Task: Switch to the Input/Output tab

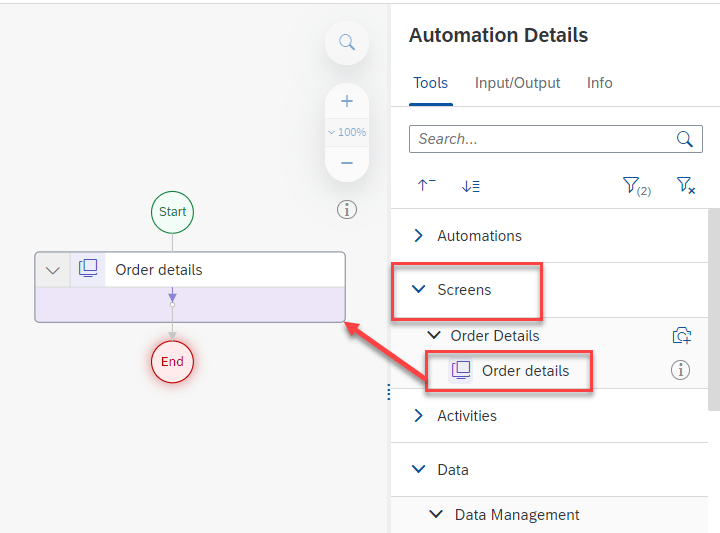Action: [517, 83]
